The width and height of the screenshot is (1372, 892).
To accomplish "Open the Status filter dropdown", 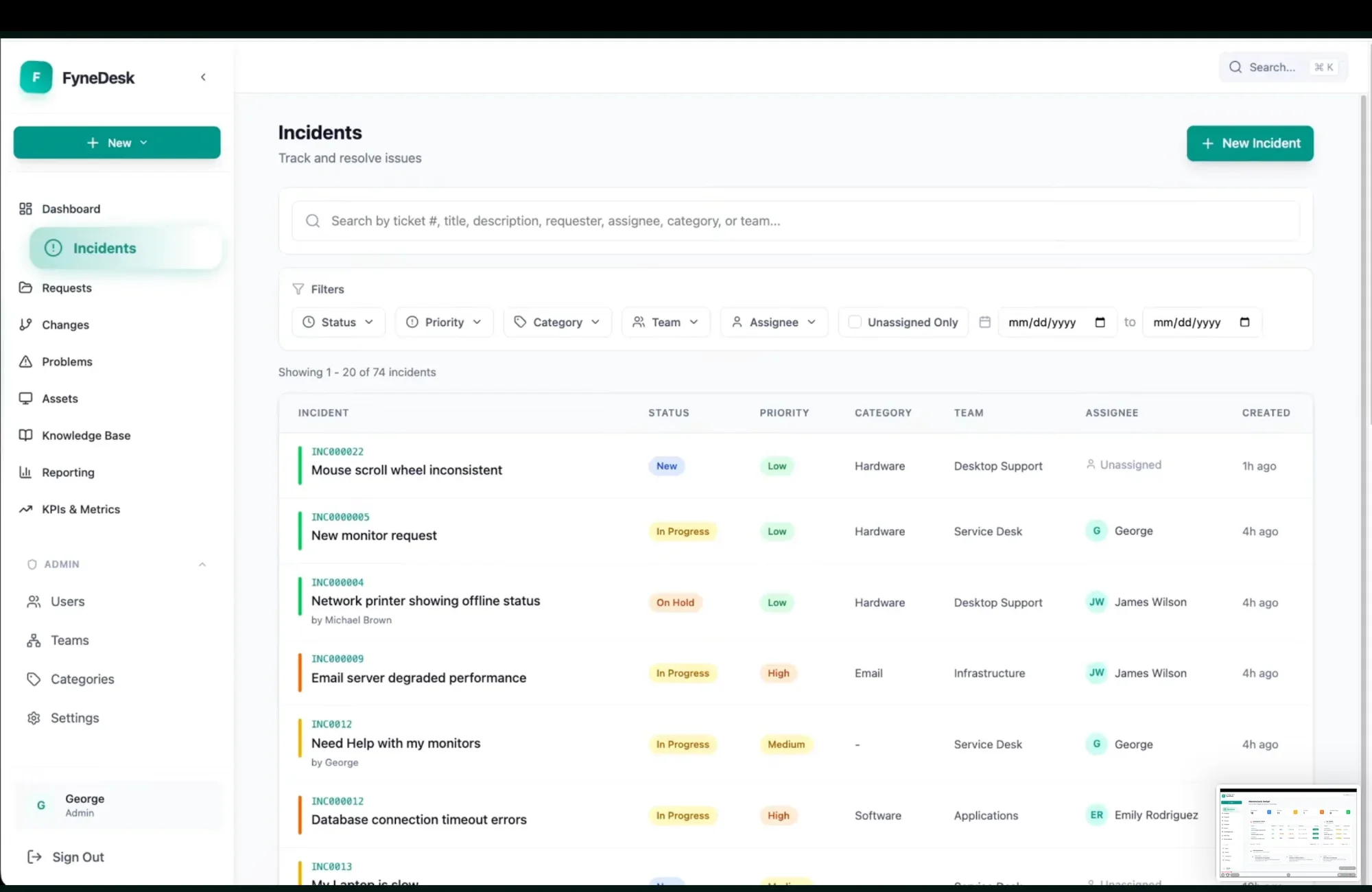I will tap(339, 322).
